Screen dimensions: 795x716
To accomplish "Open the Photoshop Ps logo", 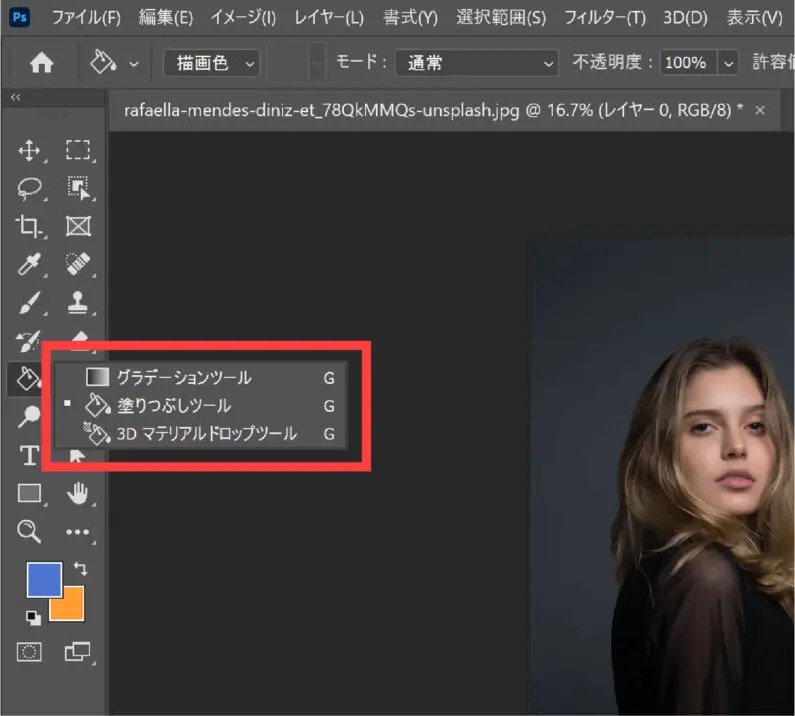I will 19,17.
